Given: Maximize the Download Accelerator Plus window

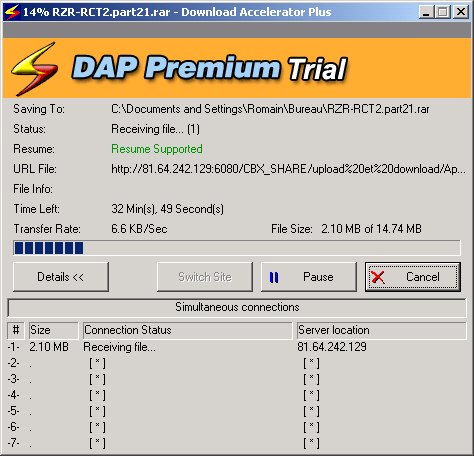Looking at the screenshot, I should point(443,12).
